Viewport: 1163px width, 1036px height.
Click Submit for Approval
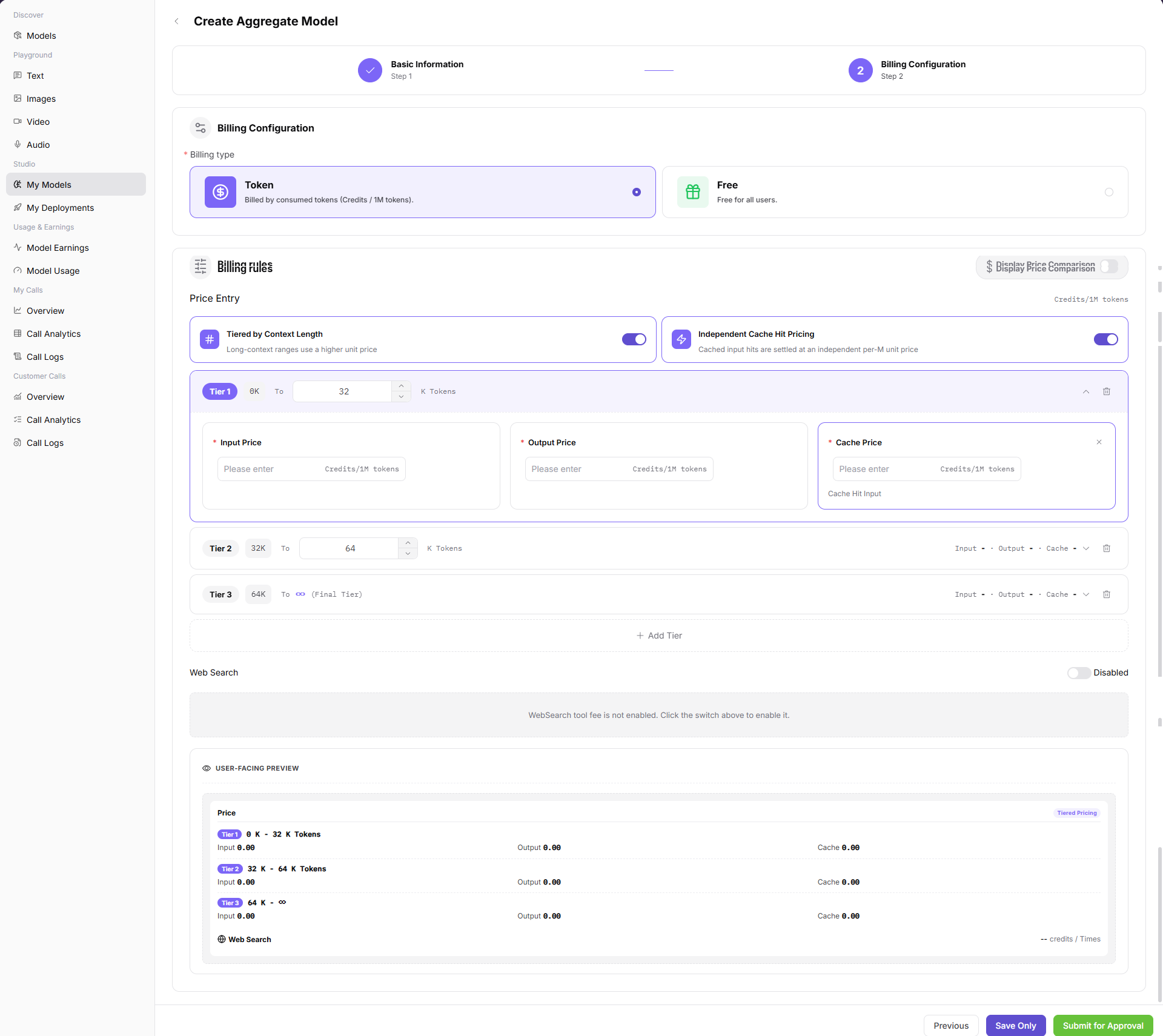coord(1103,1026)
